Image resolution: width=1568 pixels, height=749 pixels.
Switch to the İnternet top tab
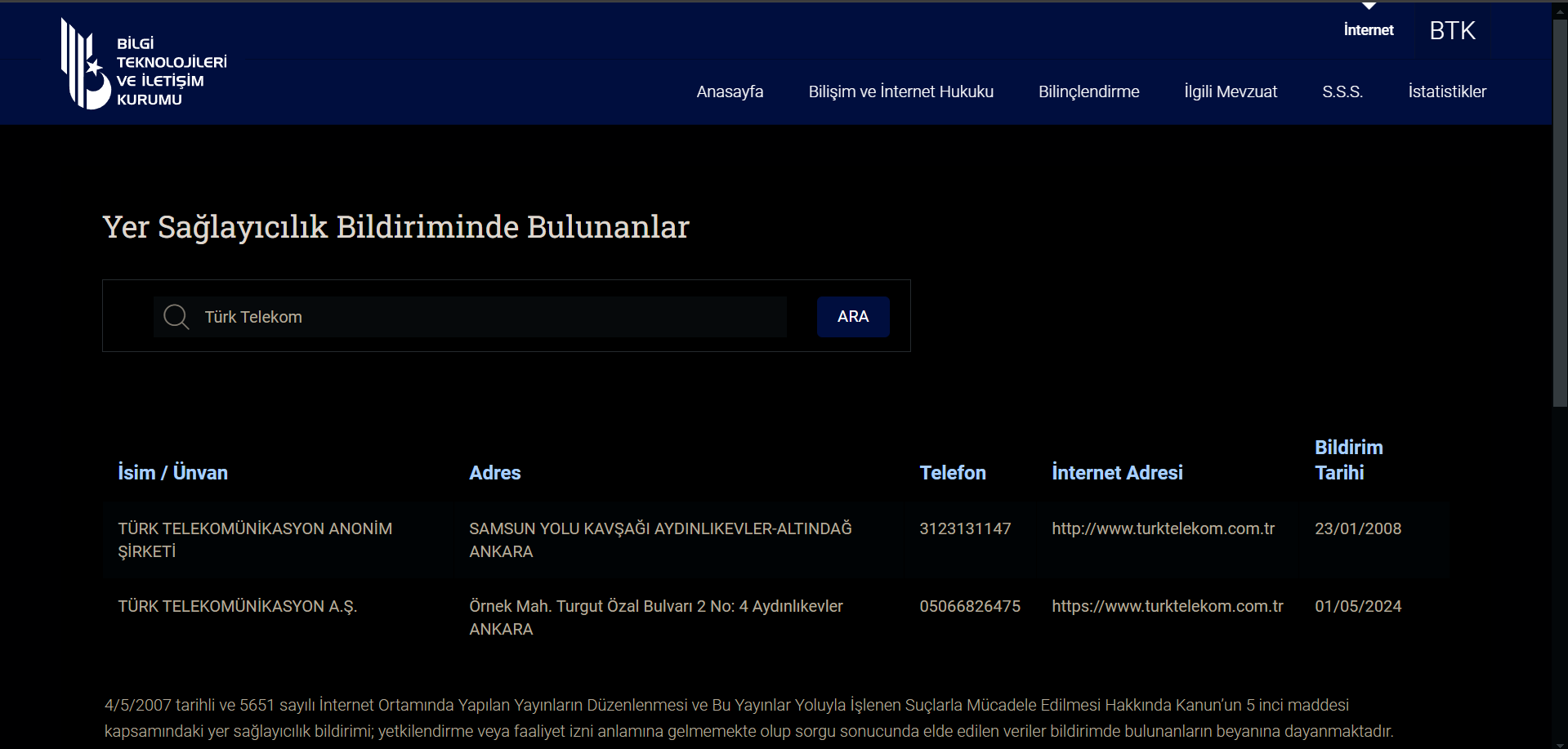tap(1369, 30)
